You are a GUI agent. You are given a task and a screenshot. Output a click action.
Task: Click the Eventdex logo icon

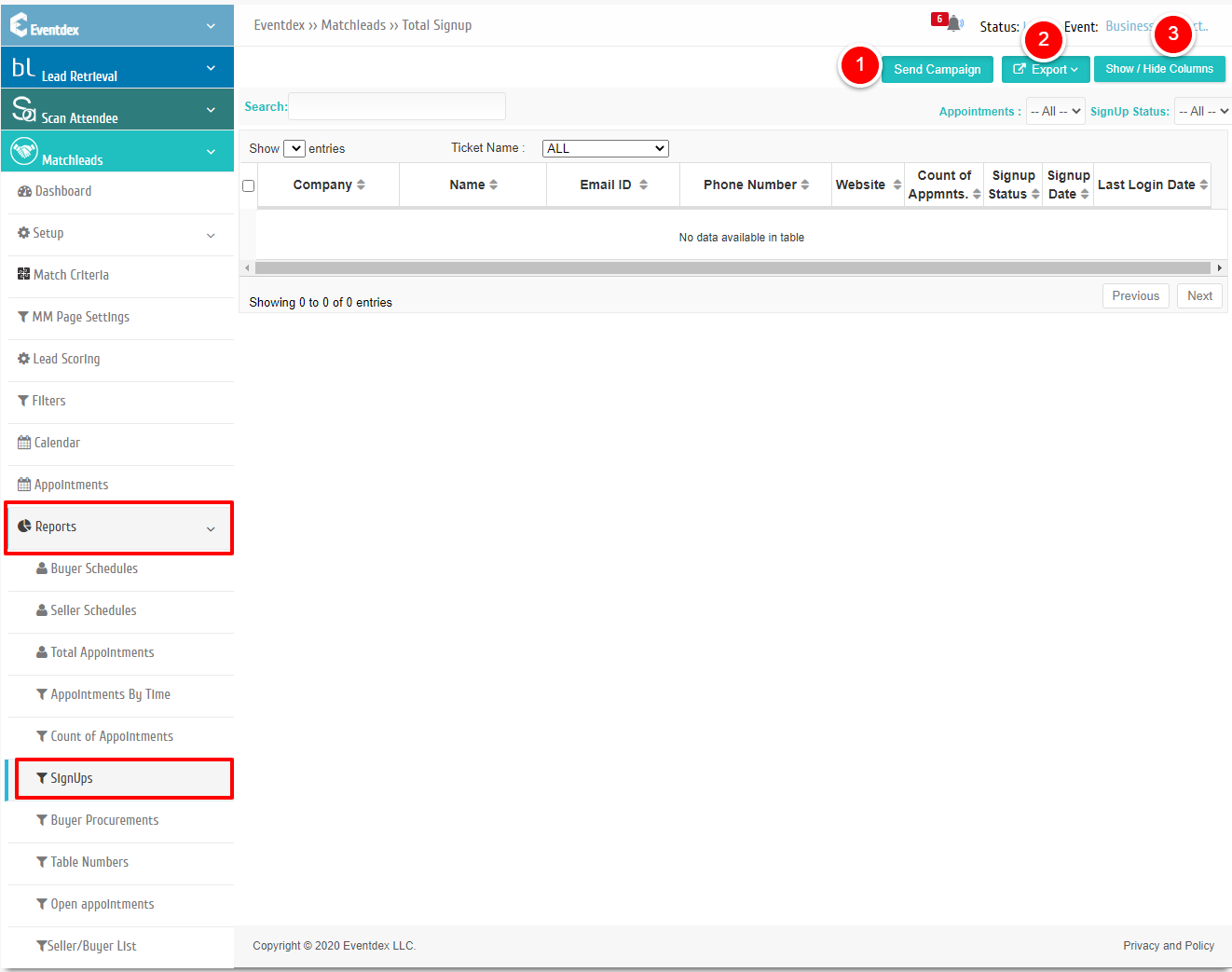pyautogui.click(x=19, y=25)
